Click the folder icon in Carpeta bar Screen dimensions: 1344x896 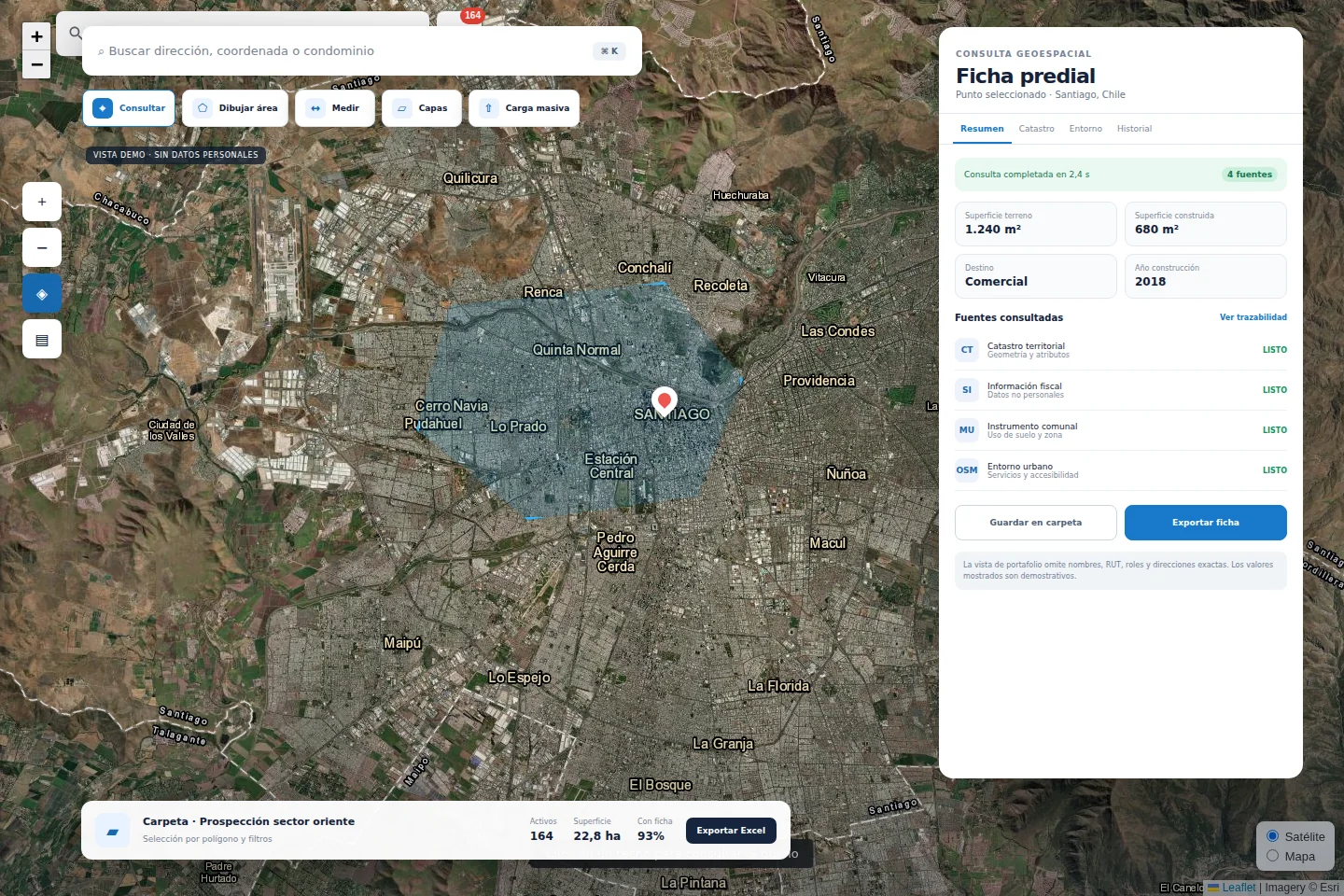113,831
